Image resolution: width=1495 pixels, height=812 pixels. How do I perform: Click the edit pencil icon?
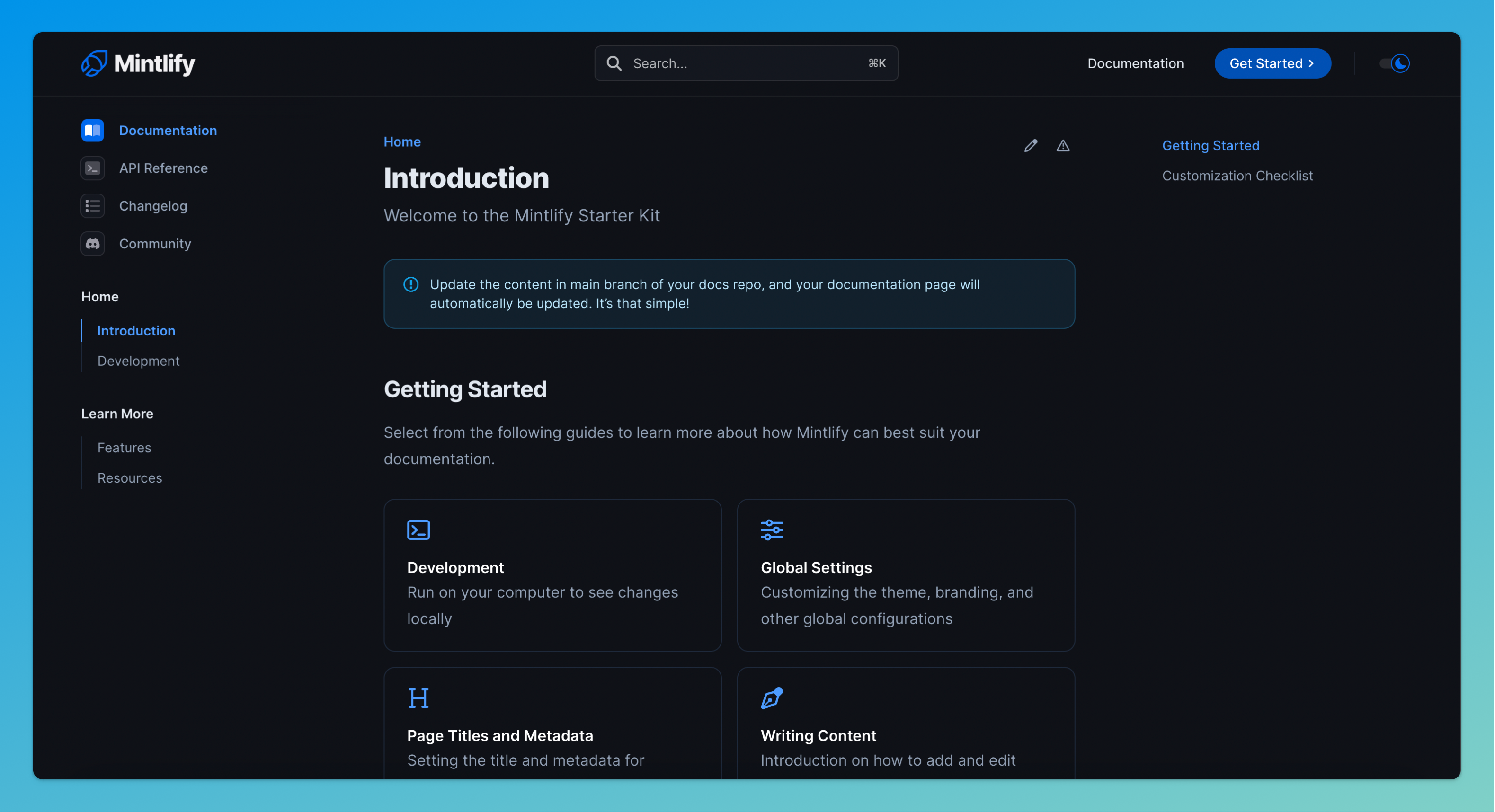[x=1030, y=145]
